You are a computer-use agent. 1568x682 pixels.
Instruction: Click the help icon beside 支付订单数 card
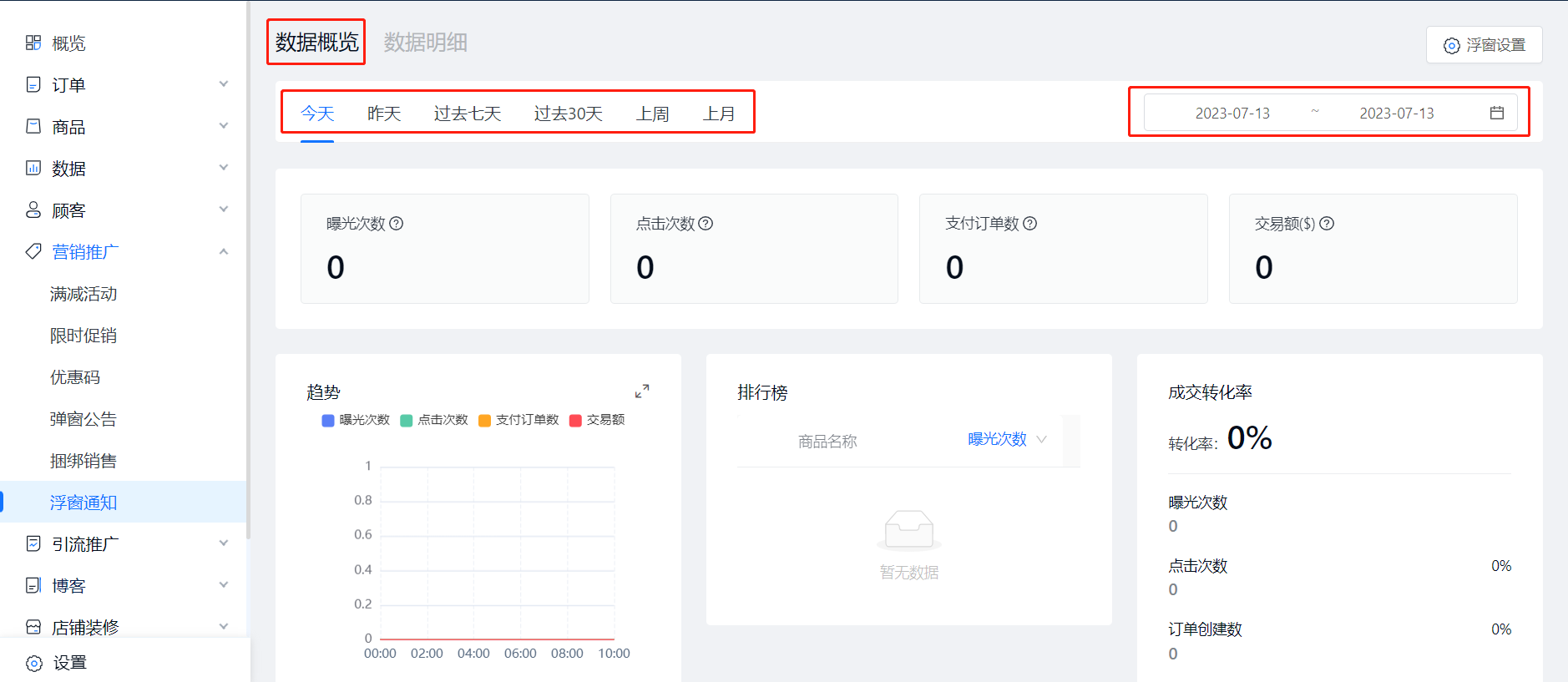pos(1030,224)
